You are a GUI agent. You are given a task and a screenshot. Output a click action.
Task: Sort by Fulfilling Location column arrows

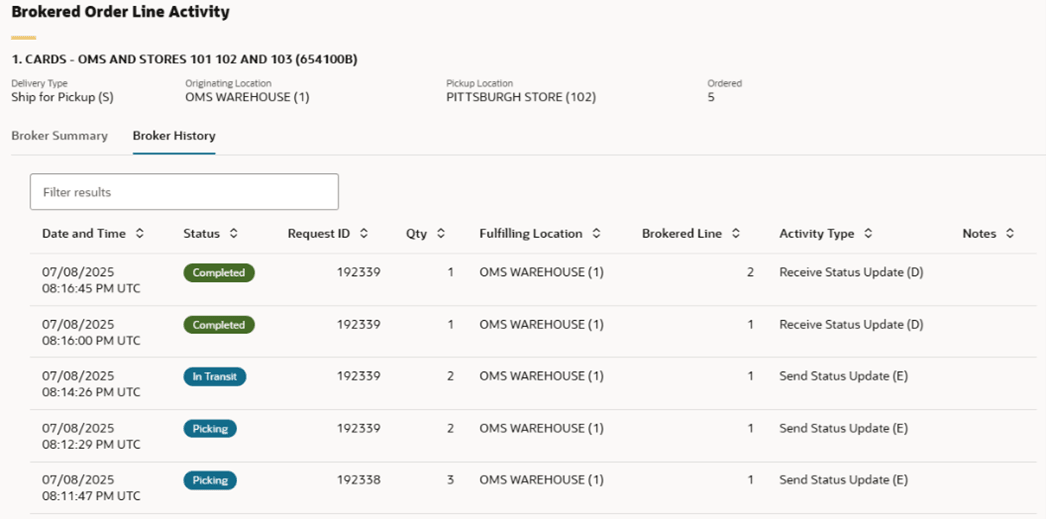pyautogui.click(x=596, y=233)
